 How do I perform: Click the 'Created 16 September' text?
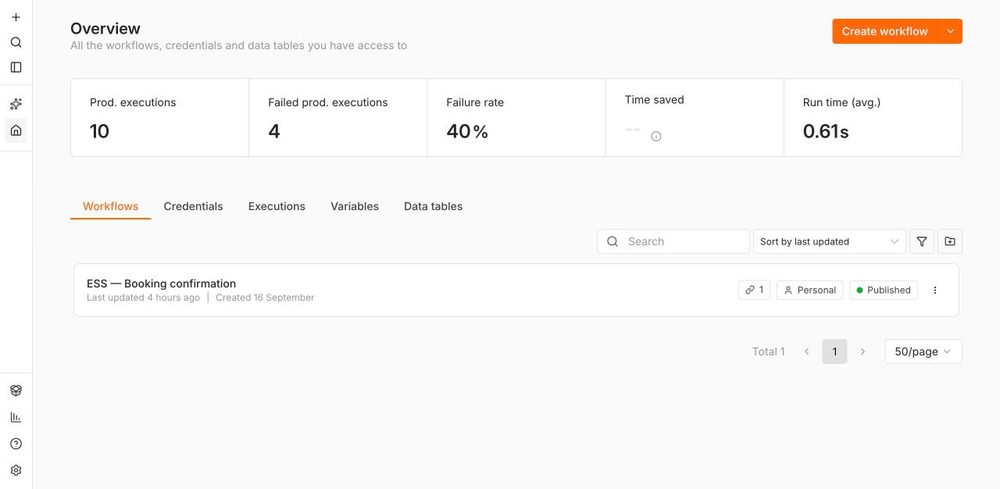(x=265, y=298)
